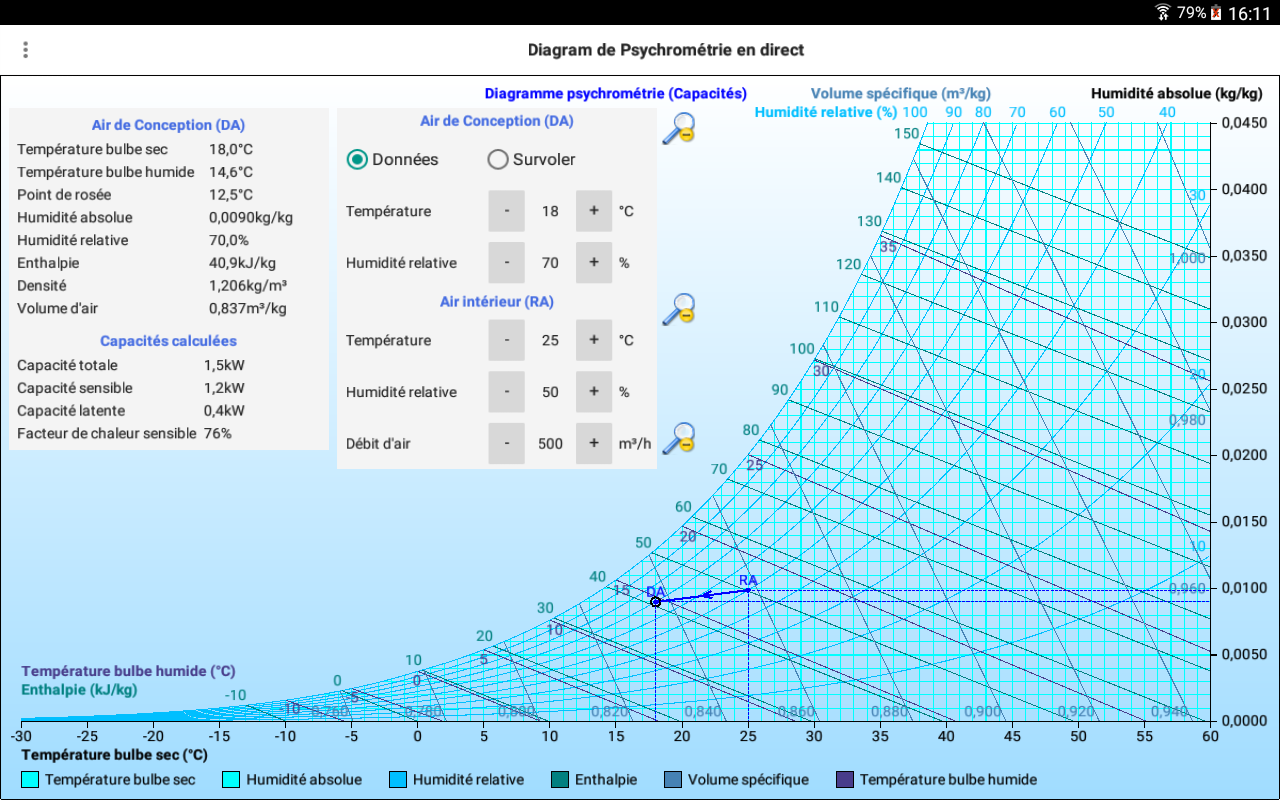
Task: Click the Air intérieur (RA) section heading
Action: point(497,301)
